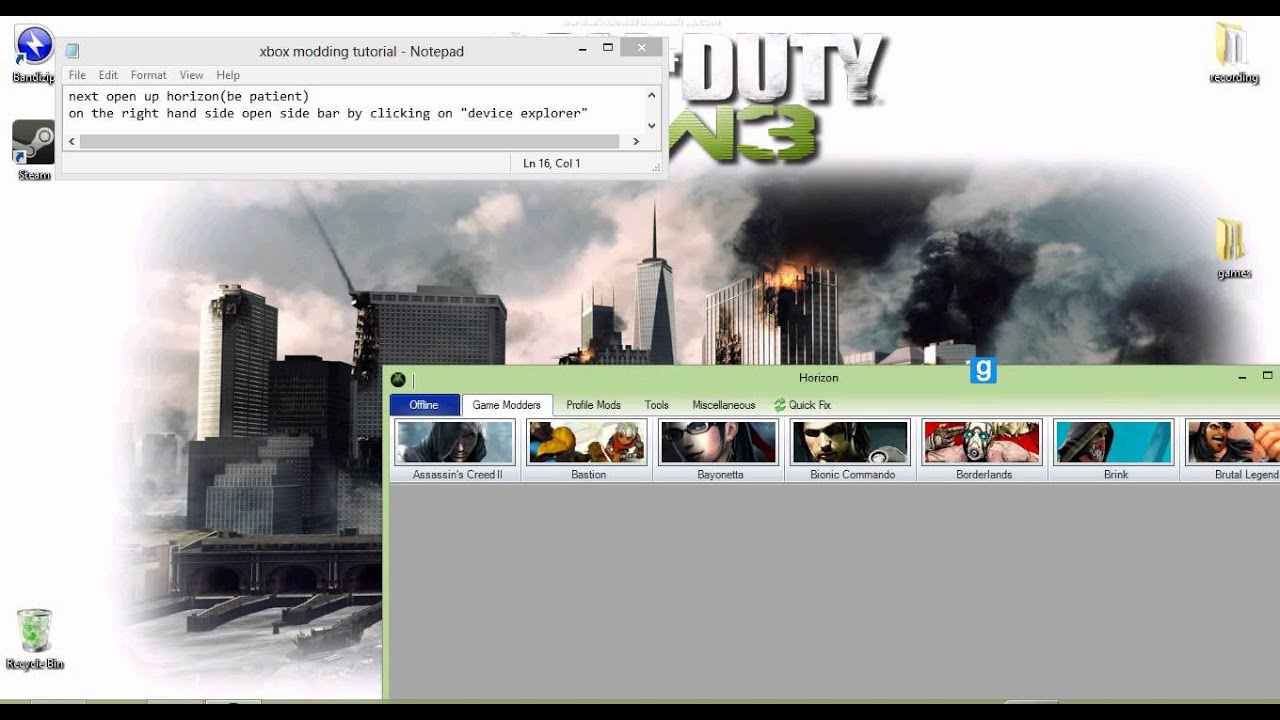Click the blue 'g' icon over Horizon
Image resolution: width=1280 pixels, height=720 pixels.
point(983,371)
